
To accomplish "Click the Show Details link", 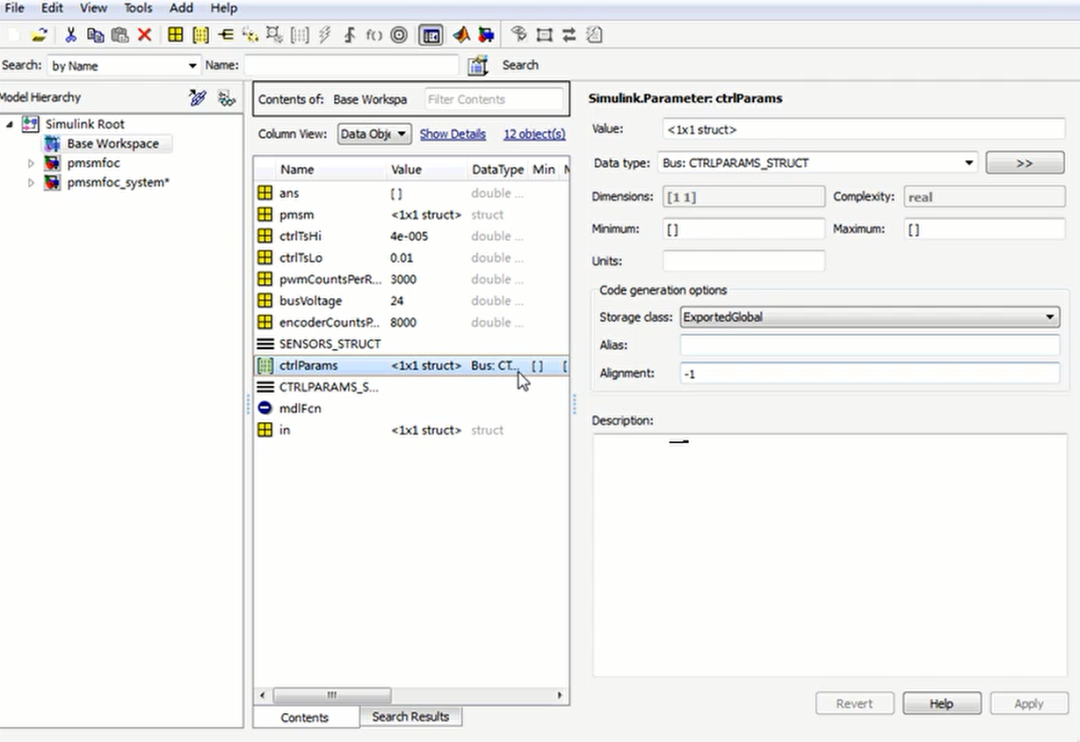I will 452,134.
